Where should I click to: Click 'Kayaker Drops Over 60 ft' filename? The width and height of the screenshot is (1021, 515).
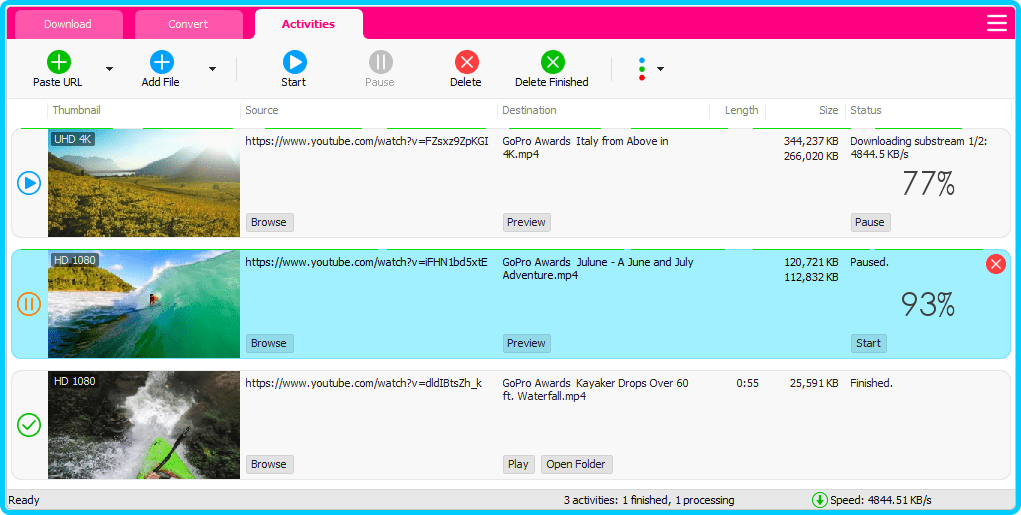tap(595, 390)
